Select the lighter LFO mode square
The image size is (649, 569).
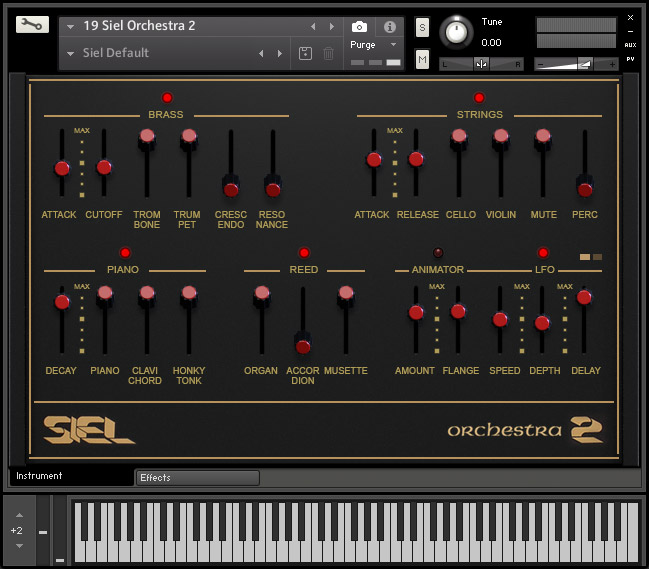point(585,257)
